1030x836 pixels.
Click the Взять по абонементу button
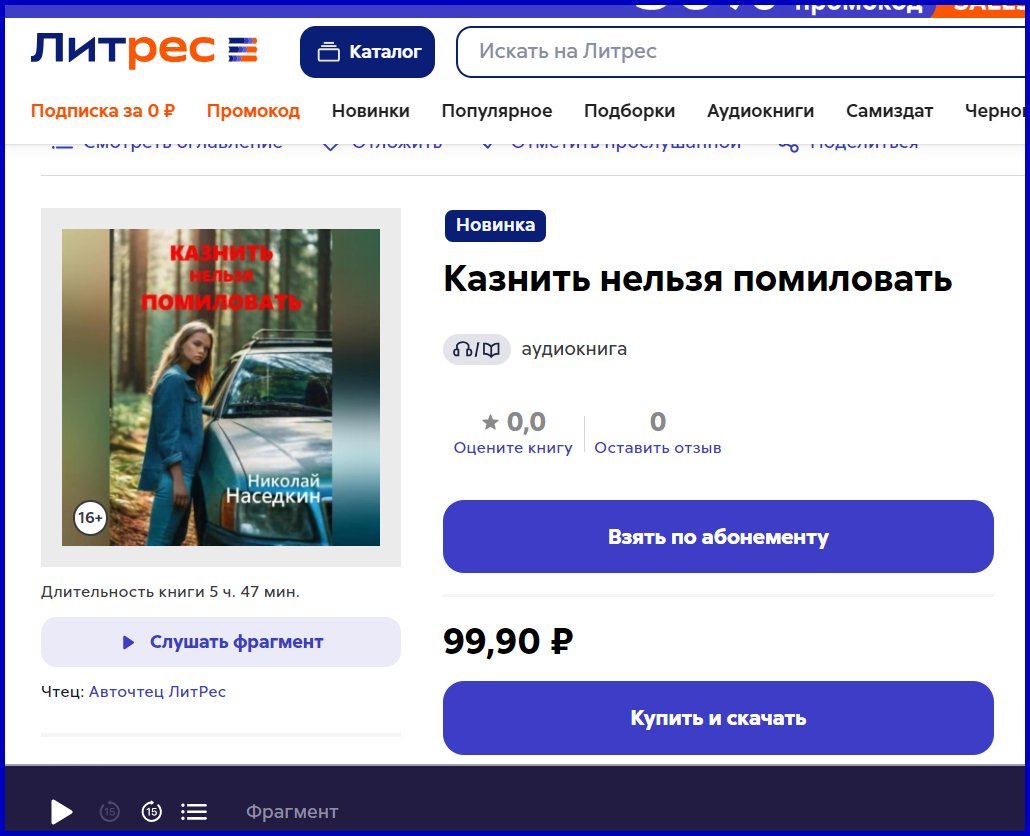718,537
